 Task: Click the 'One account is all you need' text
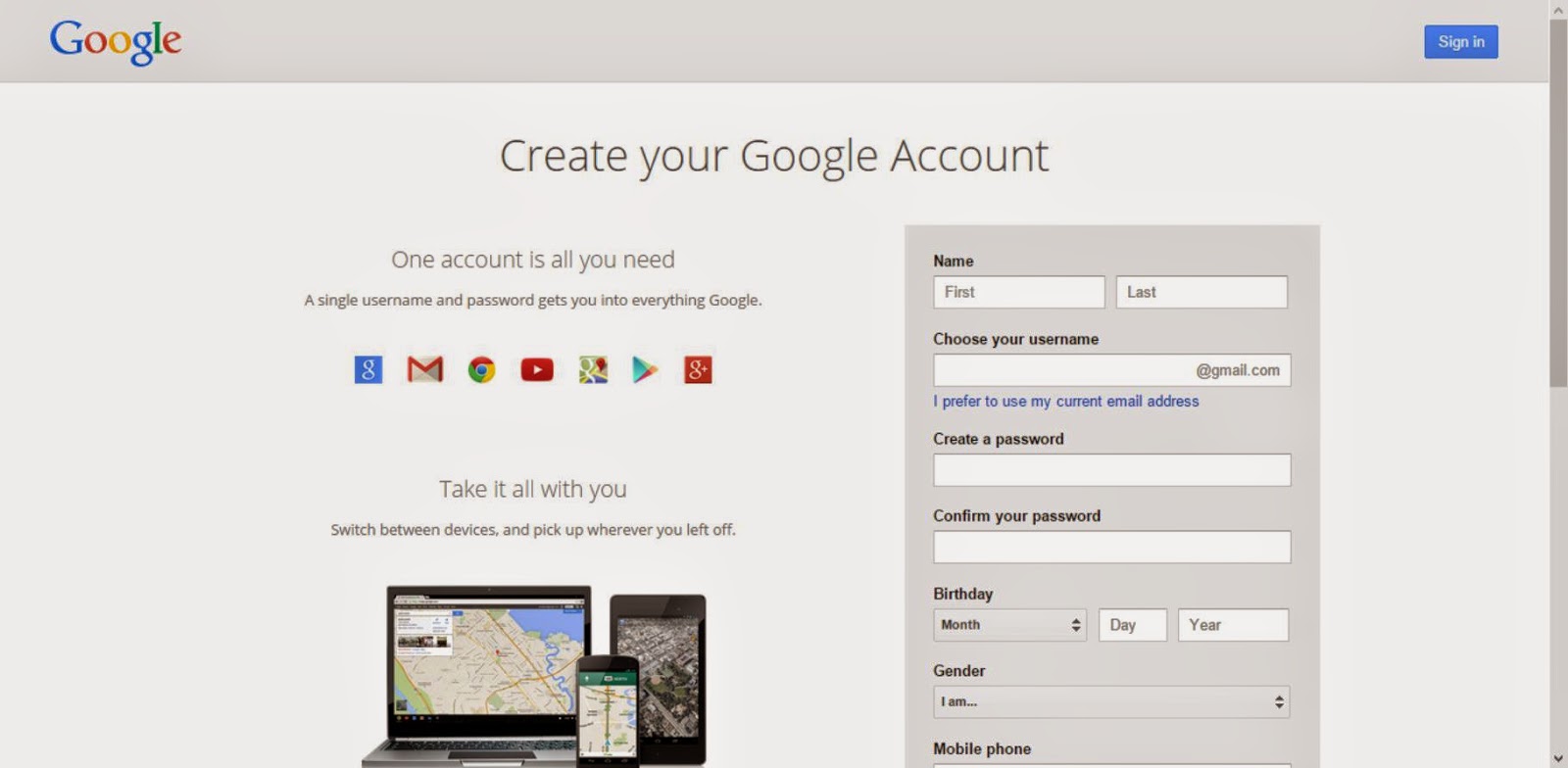pyautogui.click(x=533, y=260)
